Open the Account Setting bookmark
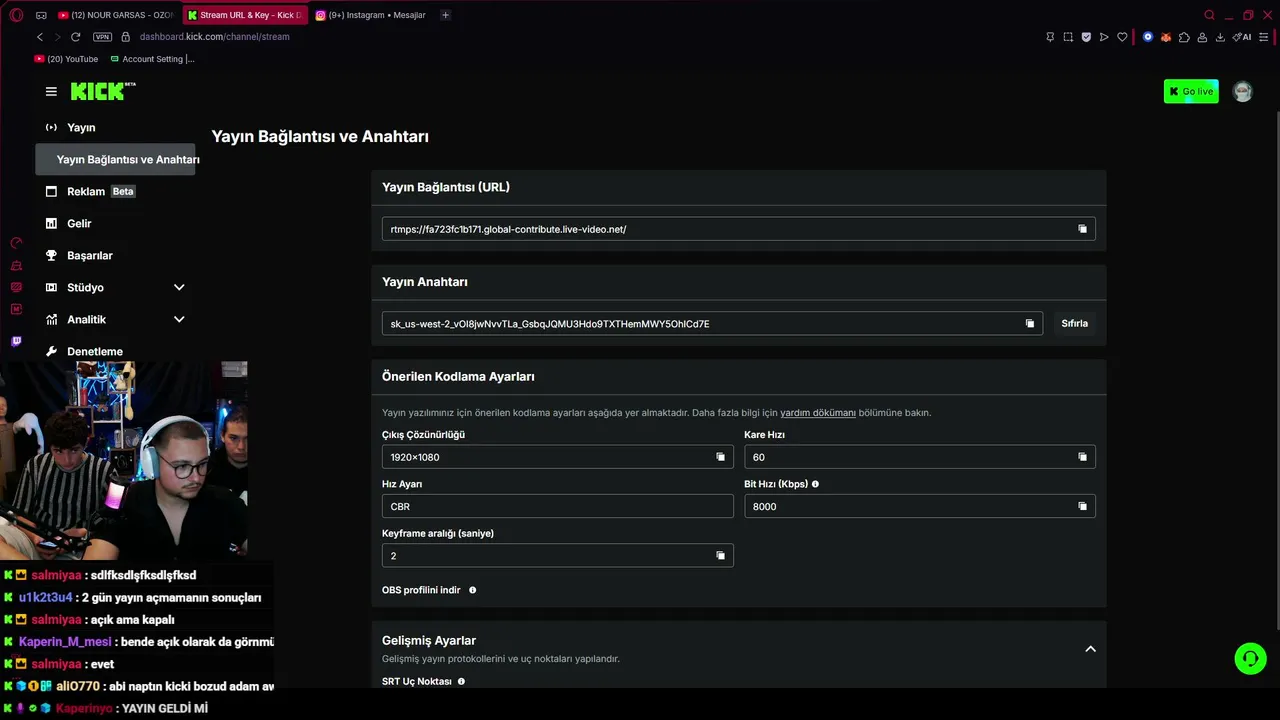1280x720 pixels. tap(153, 59)
